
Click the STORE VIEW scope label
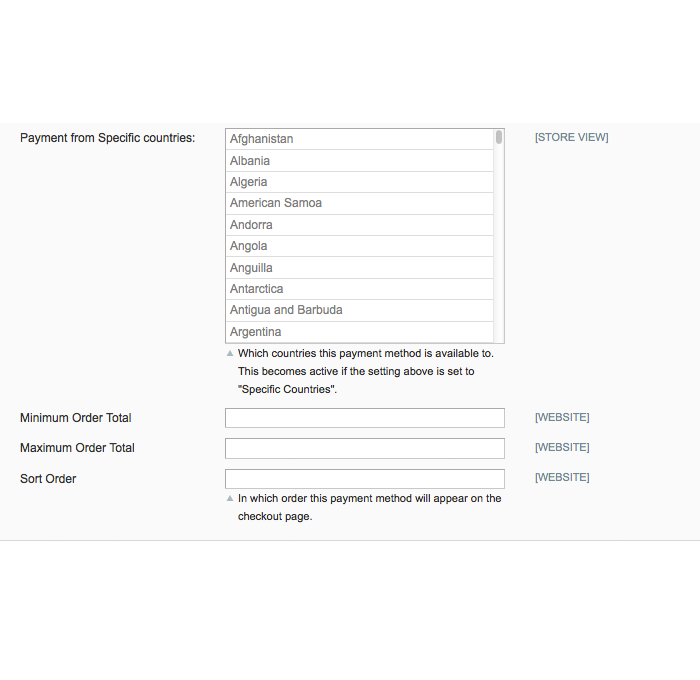pyautogui.click(x=571, y=138)
